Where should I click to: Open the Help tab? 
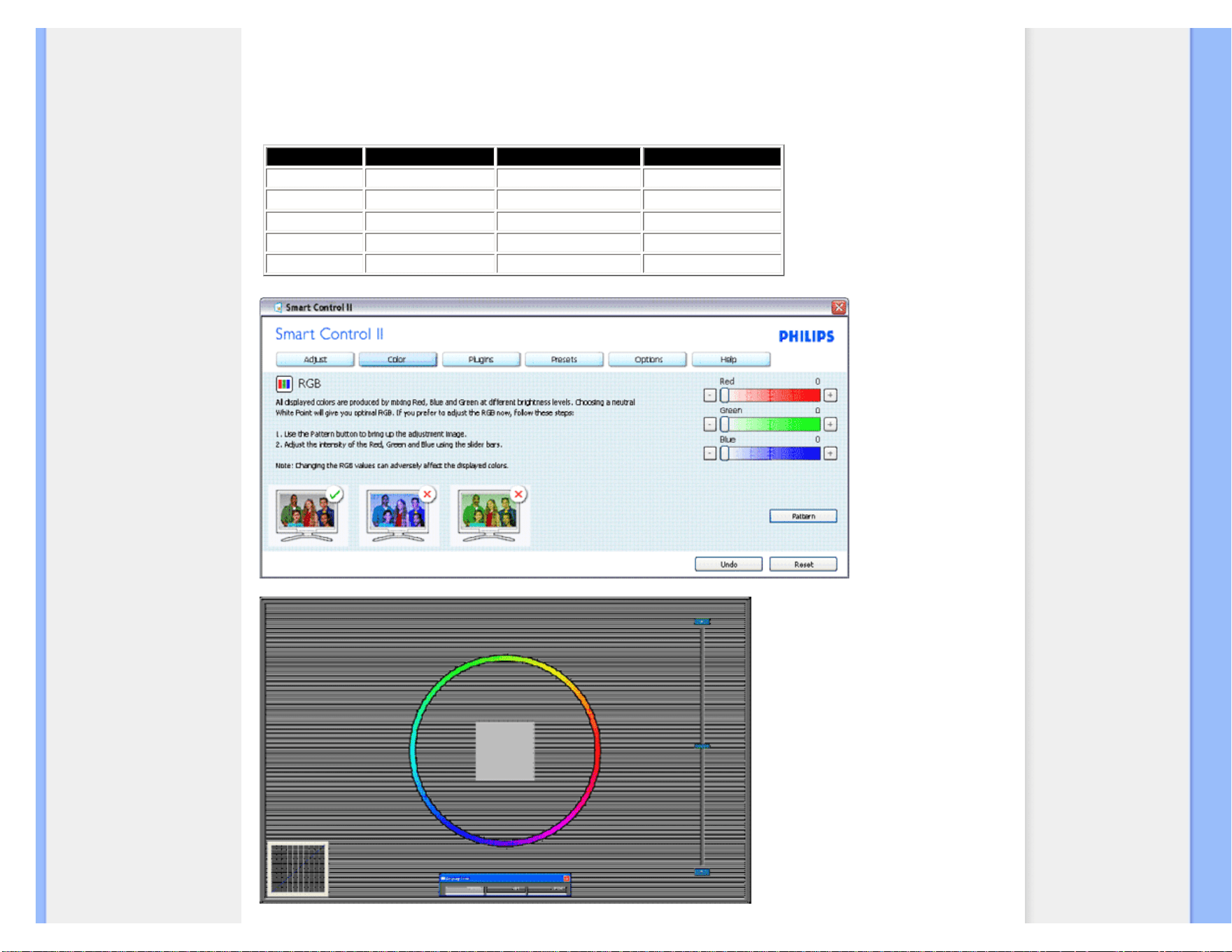pos(730,360)
